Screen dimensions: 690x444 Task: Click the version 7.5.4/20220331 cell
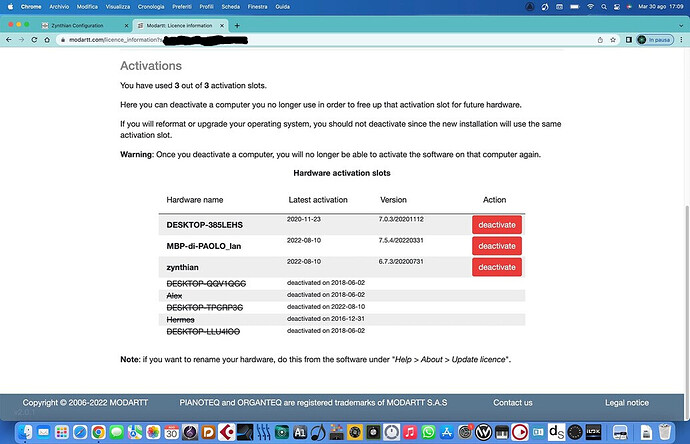pyautogui.click(x=401, y=240)
